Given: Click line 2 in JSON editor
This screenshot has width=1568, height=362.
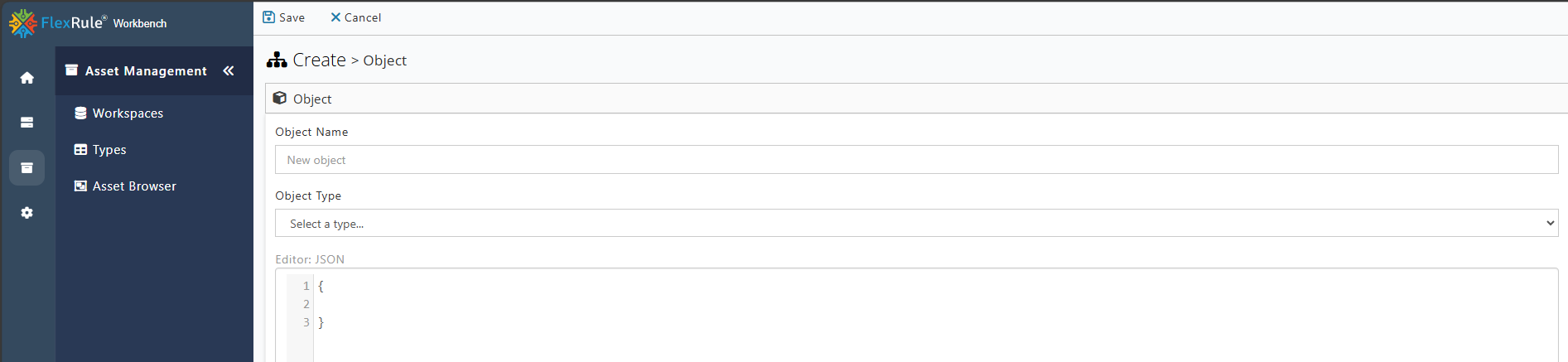Looking at the screenshot, I should (936, 304).
